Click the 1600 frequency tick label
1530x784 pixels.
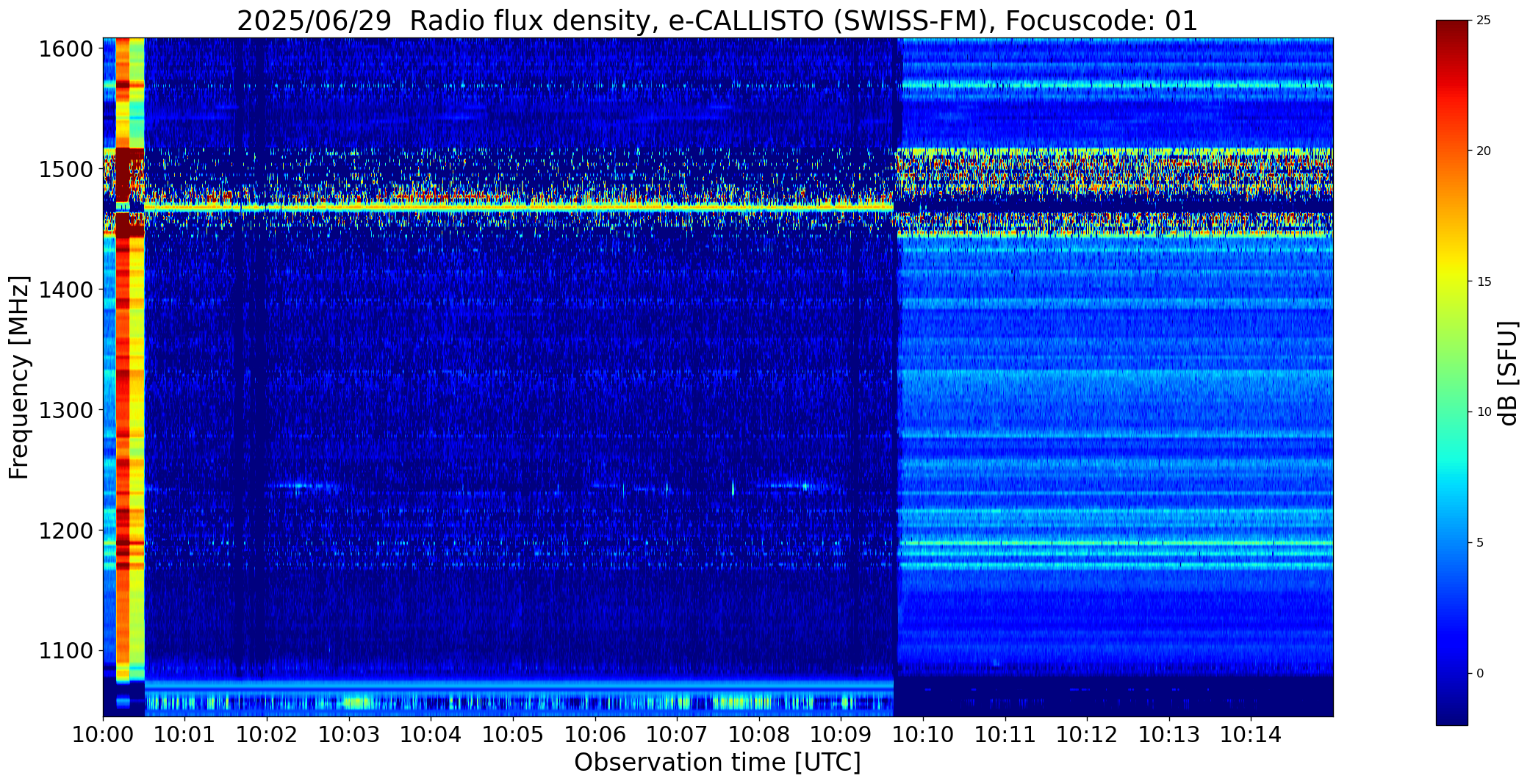(65, 49)
